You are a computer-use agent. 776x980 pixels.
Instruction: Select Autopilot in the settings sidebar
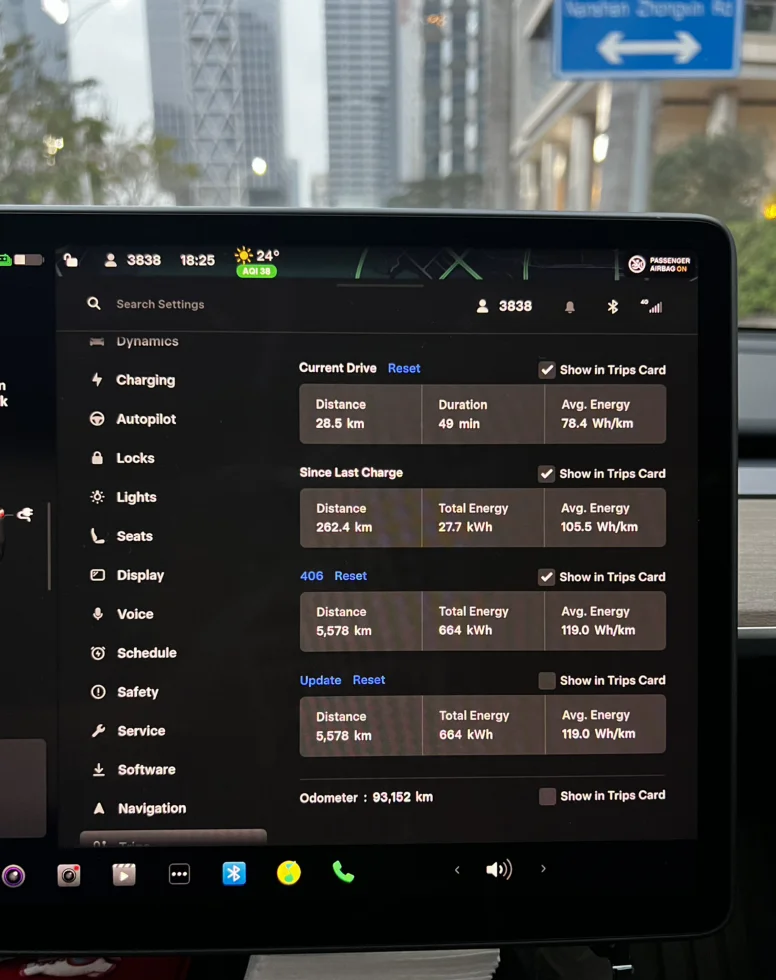[x=145, y=419]
